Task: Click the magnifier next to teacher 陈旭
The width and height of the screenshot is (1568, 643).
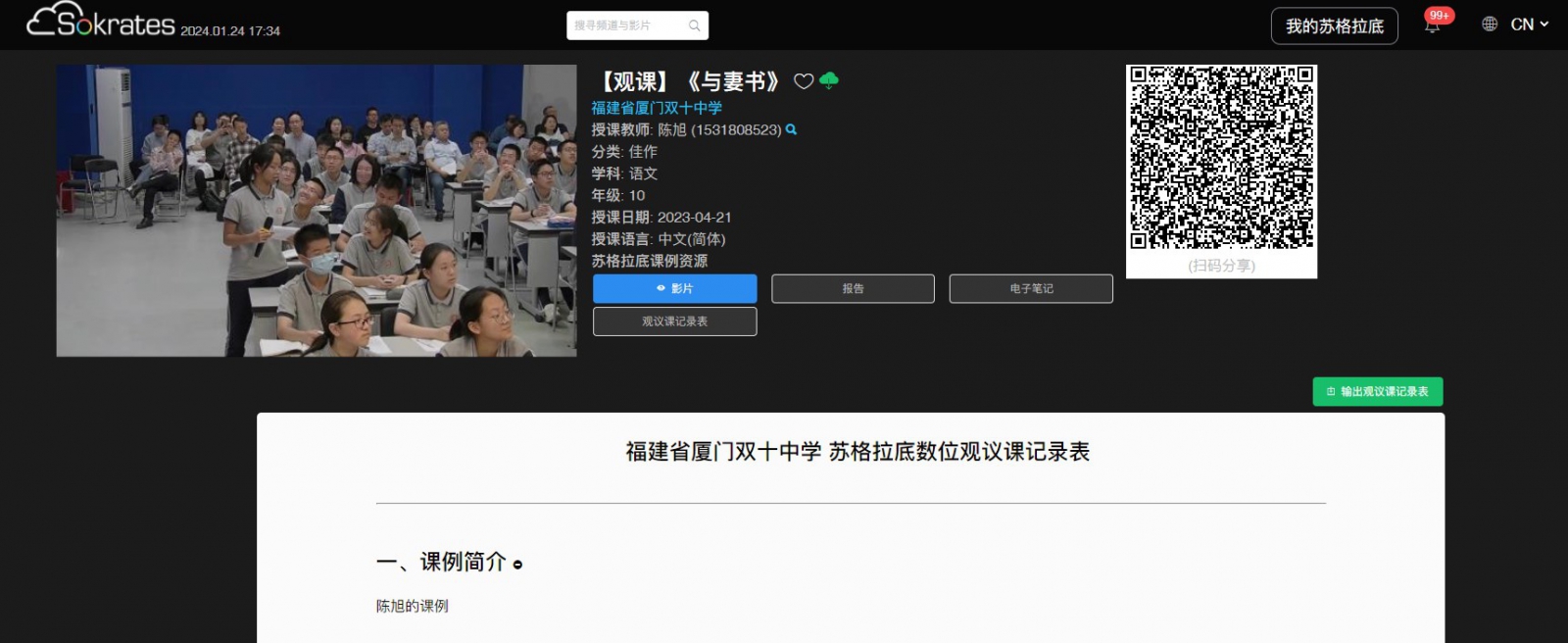Action: [791, 129]
